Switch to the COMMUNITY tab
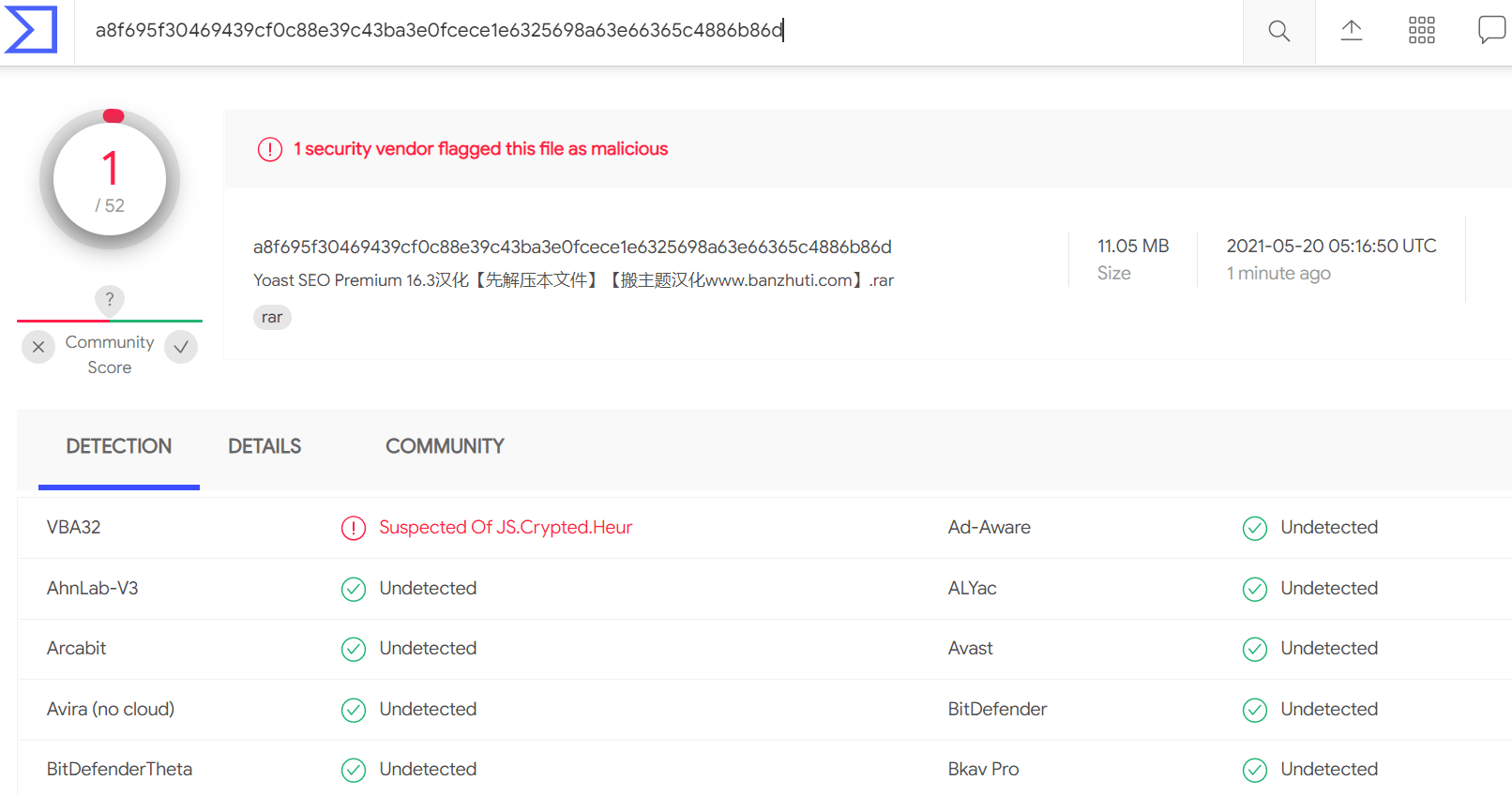This screenshot has height=795, width=1512. click(445, 446)
